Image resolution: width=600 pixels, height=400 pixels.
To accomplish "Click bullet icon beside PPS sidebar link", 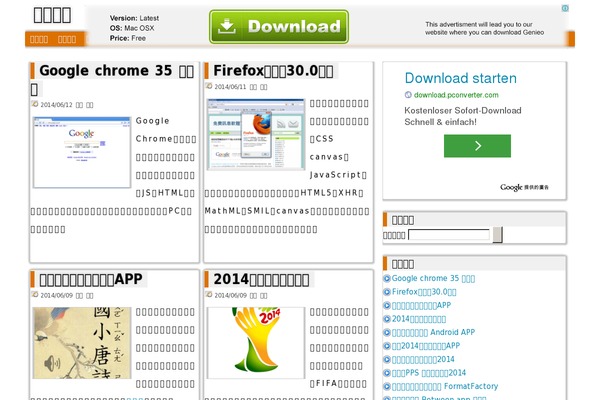I will (387, 373).
